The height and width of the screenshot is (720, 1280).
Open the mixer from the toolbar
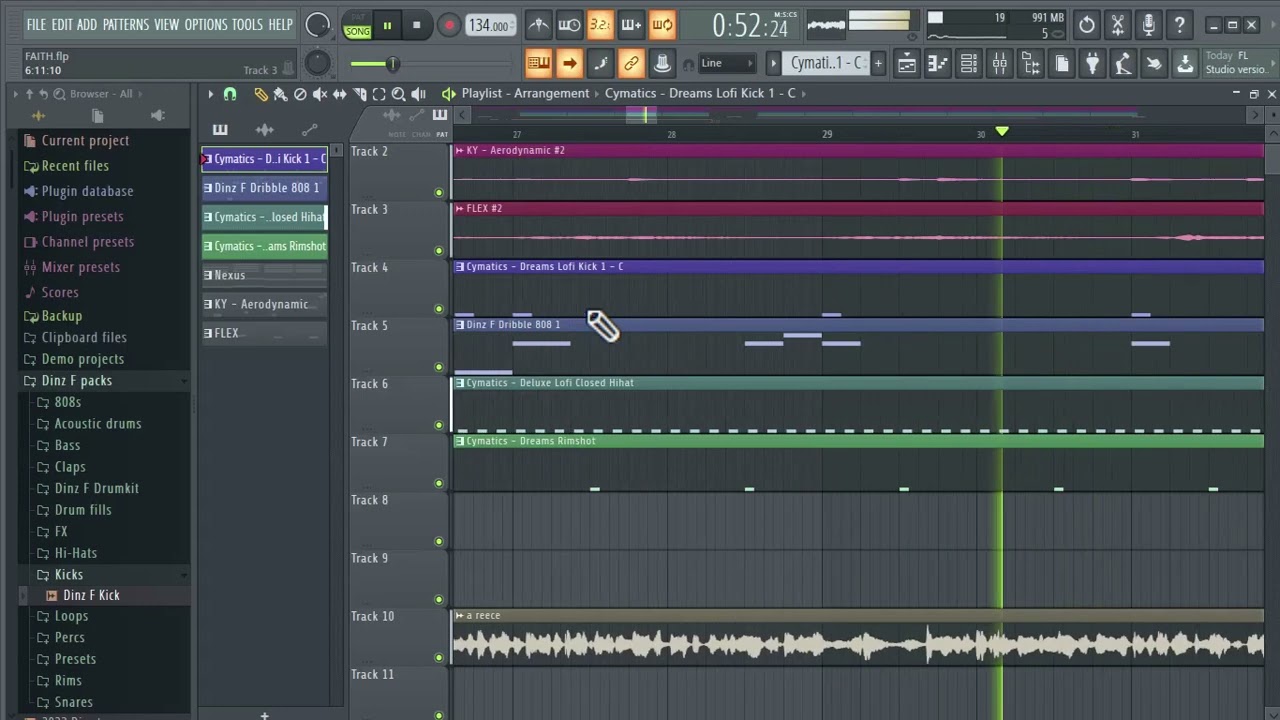(x=999, y=64)
